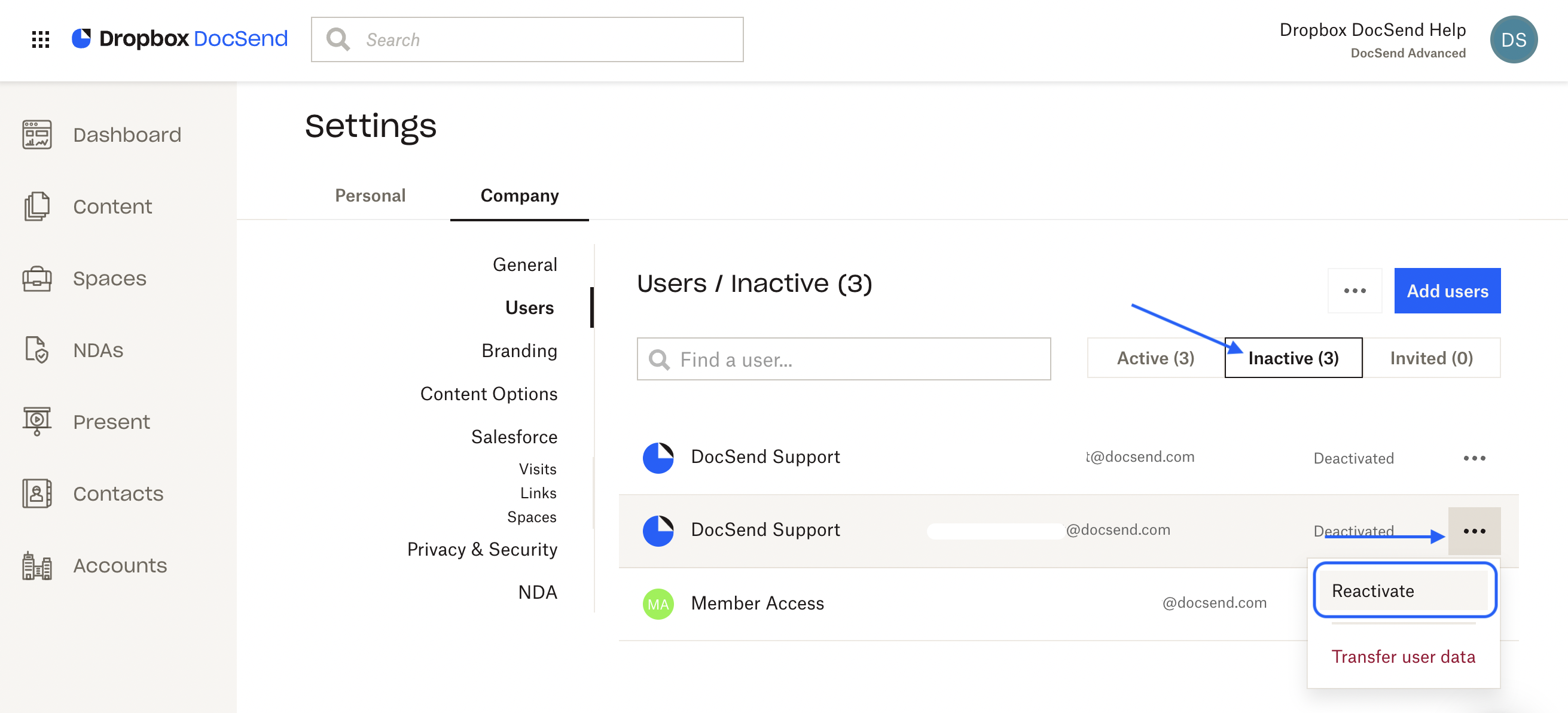Click the Add users button
Screen dimensions: 1568x713
[1447, 291]
